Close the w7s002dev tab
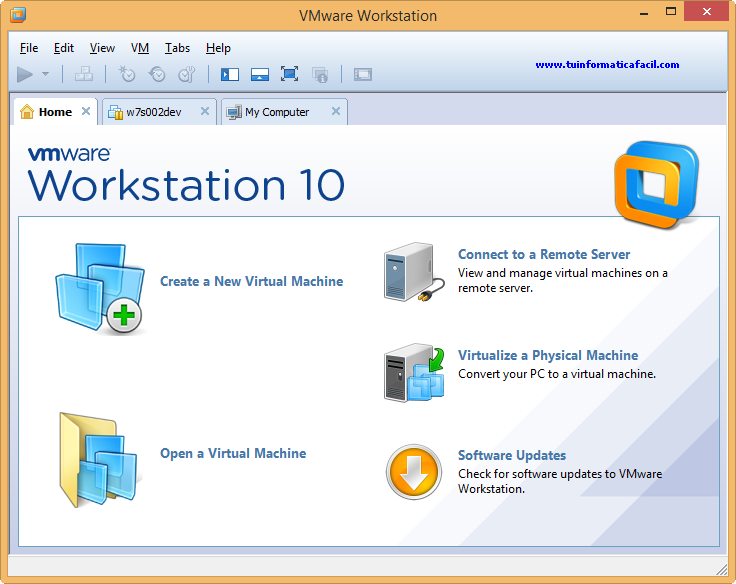Image resolution: width=736 pixels, height=584 pixels. 205,111
